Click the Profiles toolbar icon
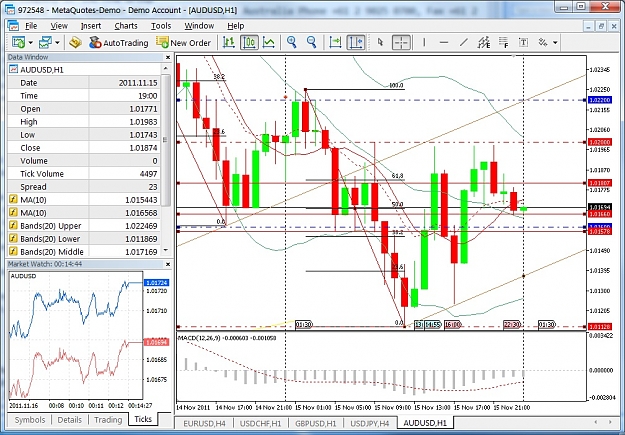Image resolution: width=625 pixels, height=435 pixels. [x=45, y=42]
